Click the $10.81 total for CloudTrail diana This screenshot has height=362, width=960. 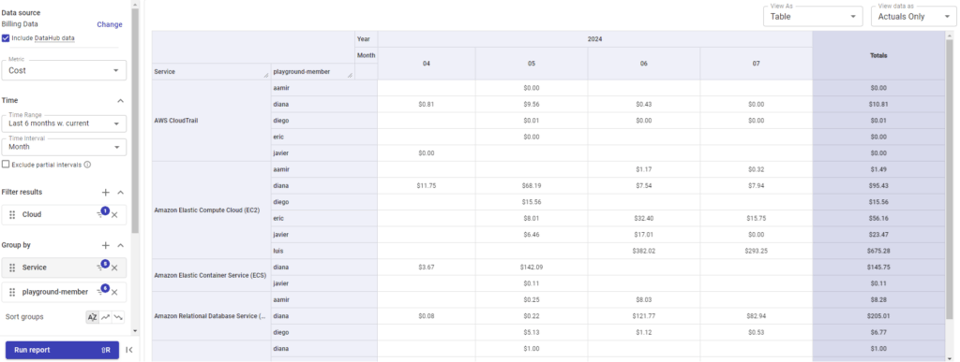click(879, 104)
